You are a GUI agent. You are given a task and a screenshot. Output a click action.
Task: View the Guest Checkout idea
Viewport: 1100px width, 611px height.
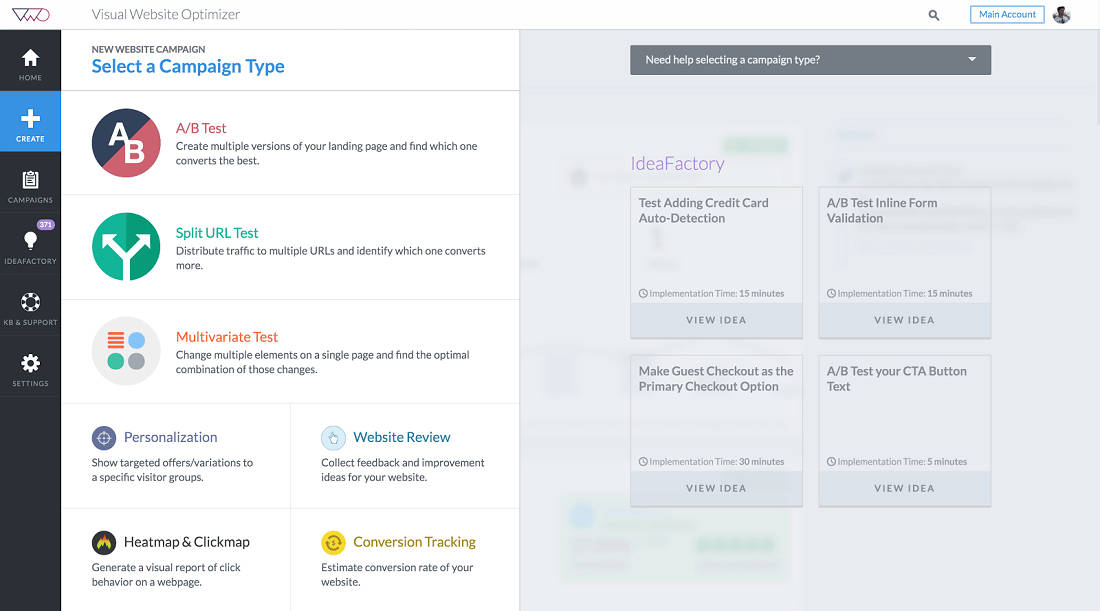(x=716, y=488)
